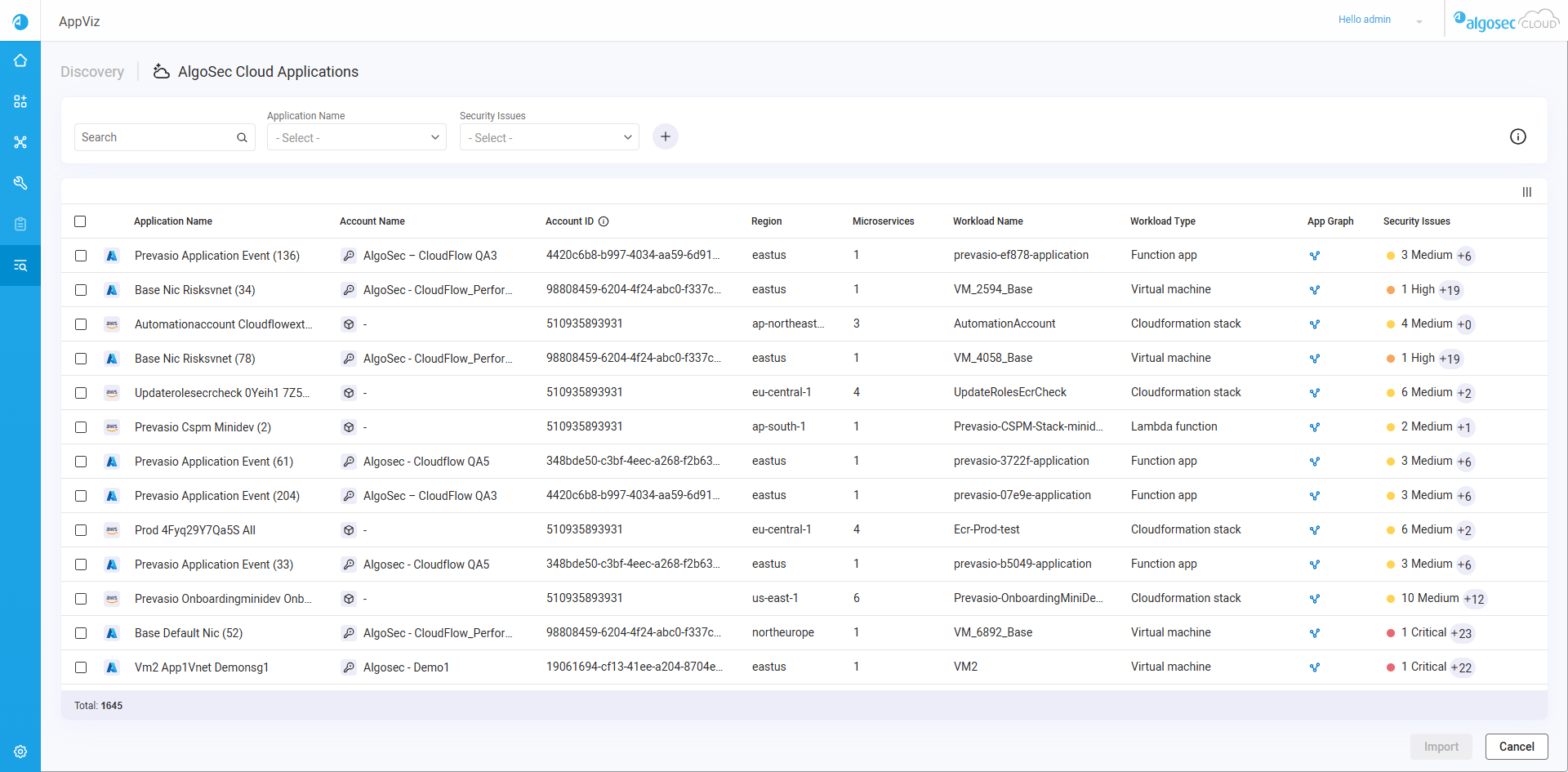Open the wrench tools icon in sidebar
1568x772 pixels.
tap(20, 183)
